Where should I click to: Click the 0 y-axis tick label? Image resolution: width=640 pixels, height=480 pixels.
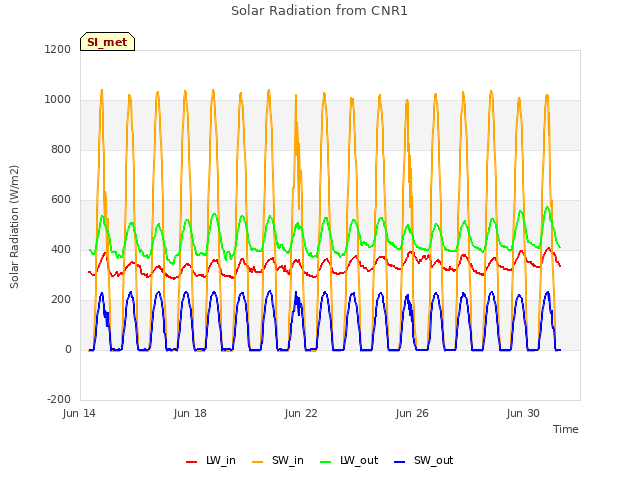point(68,349)
